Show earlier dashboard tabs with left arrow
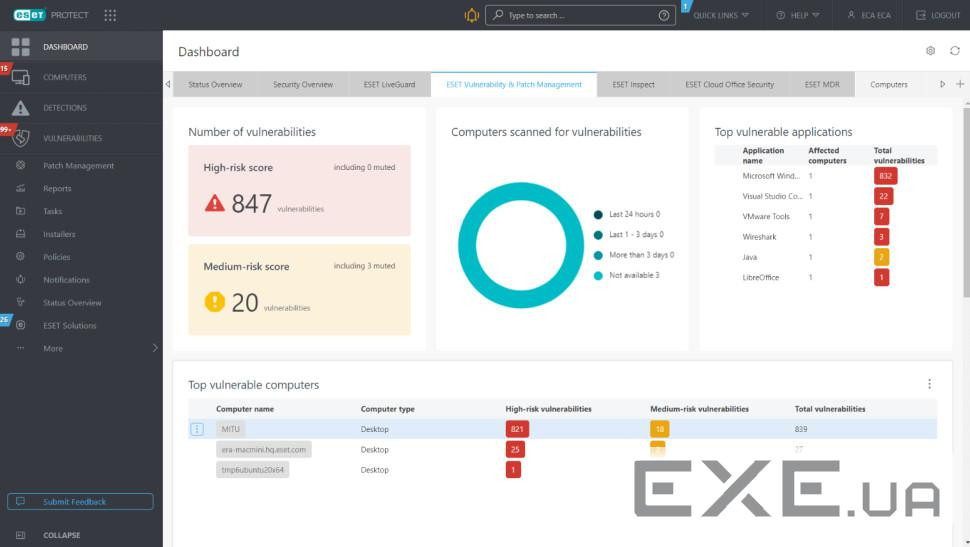970x547 pixels. [168, 84]
